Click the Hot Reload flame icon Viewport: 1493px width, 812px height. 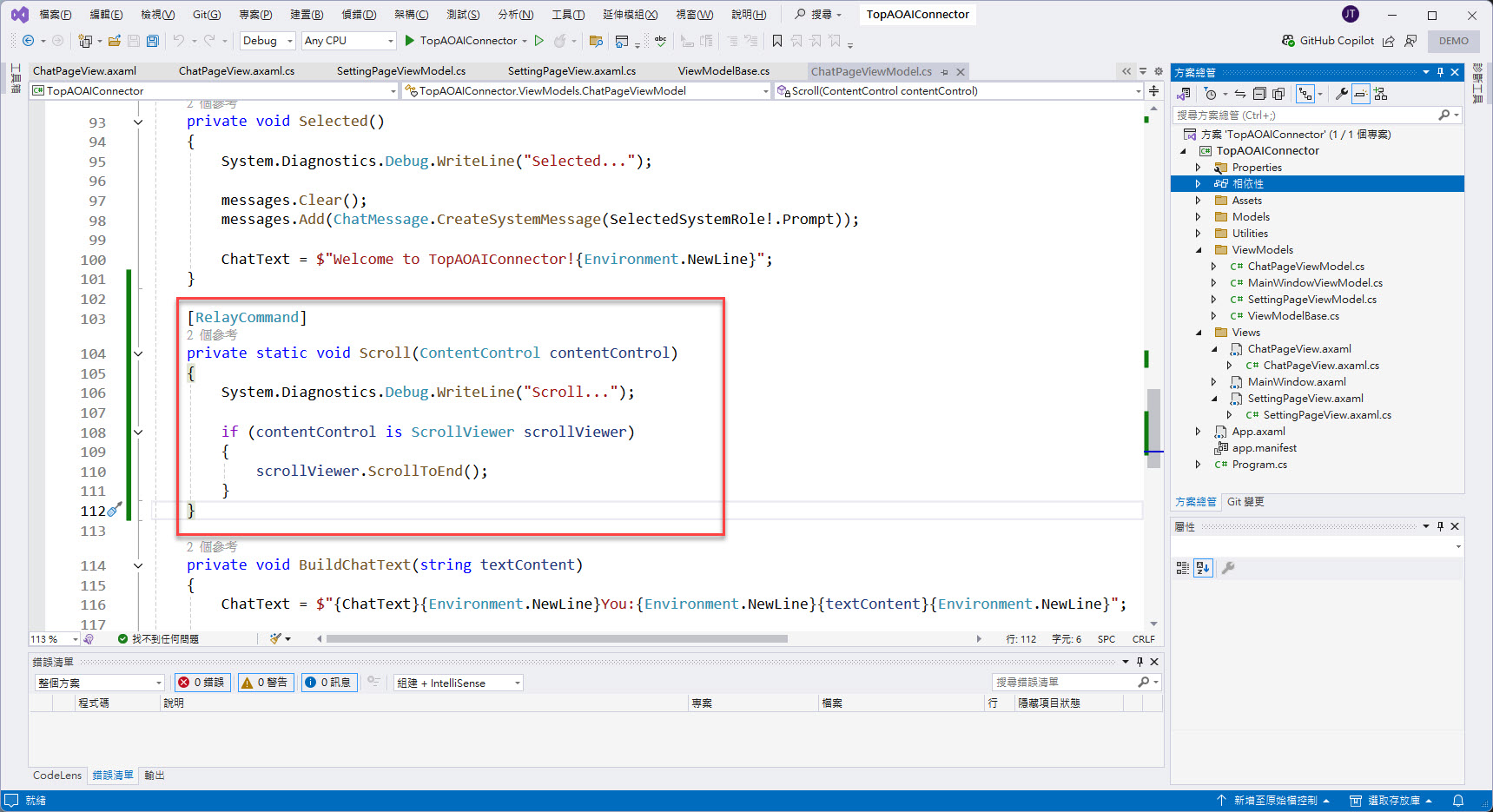pos(560,41)
